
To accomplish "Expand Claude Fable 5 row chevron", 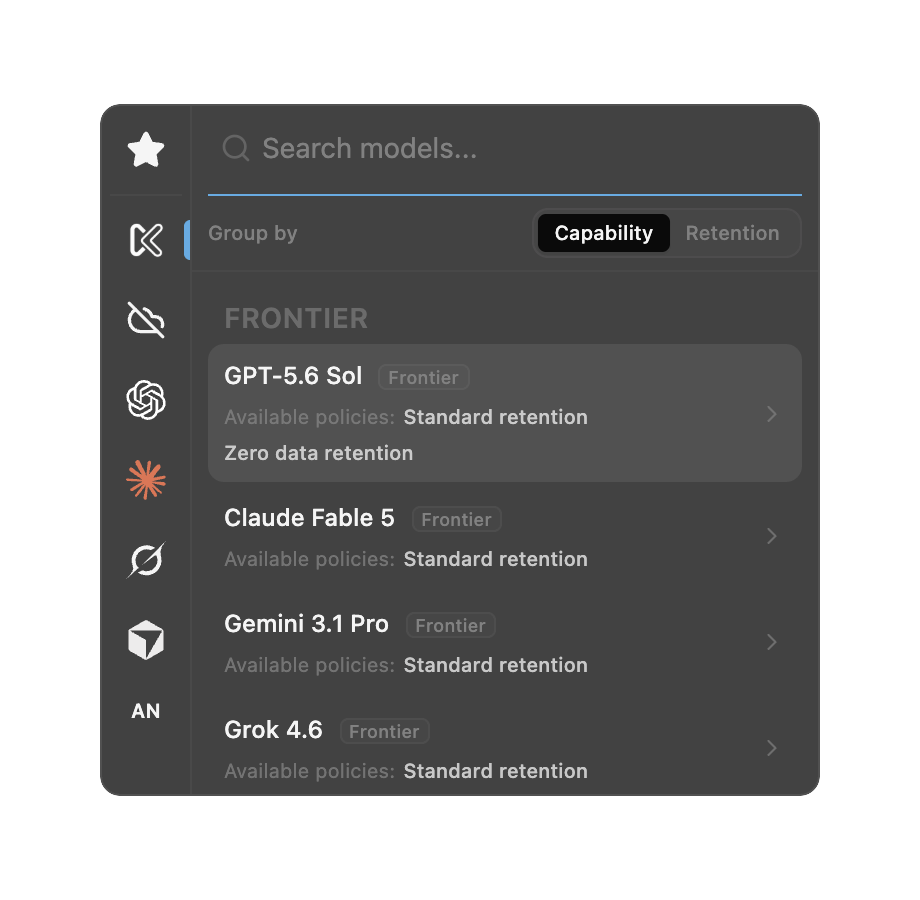I will [x=772, y=536].
